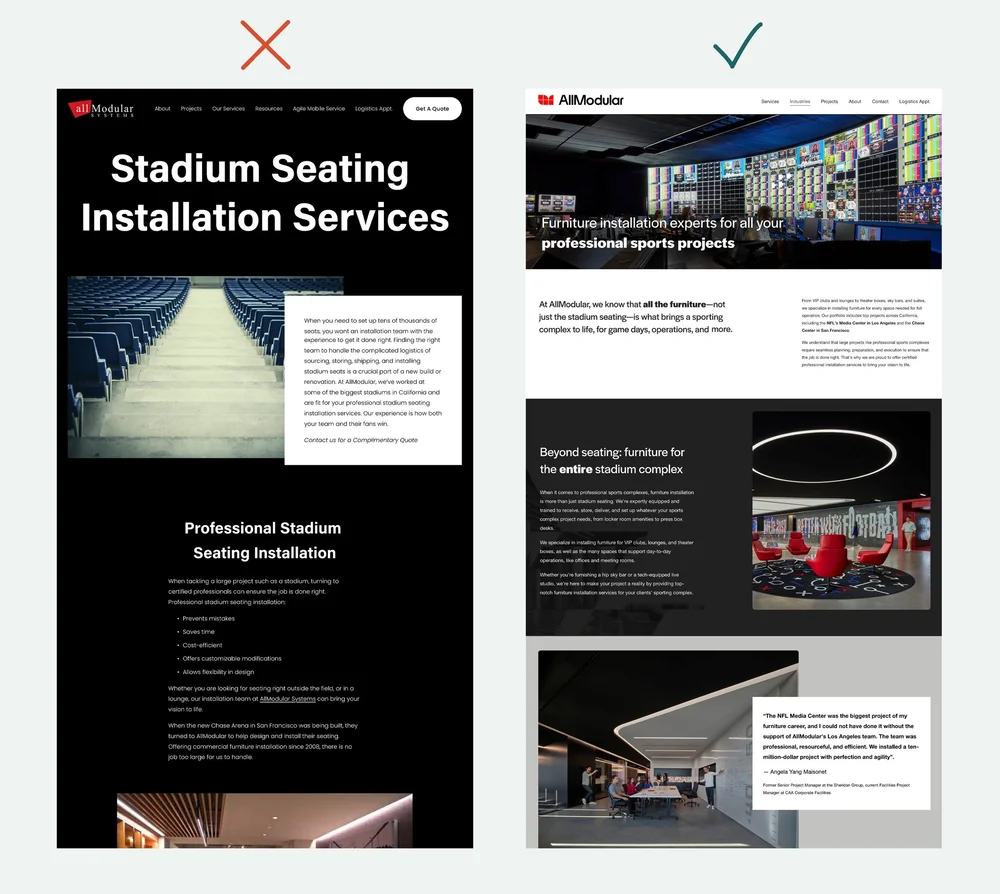
Task: Open About in the right white navbar
Action: (855, 101)
